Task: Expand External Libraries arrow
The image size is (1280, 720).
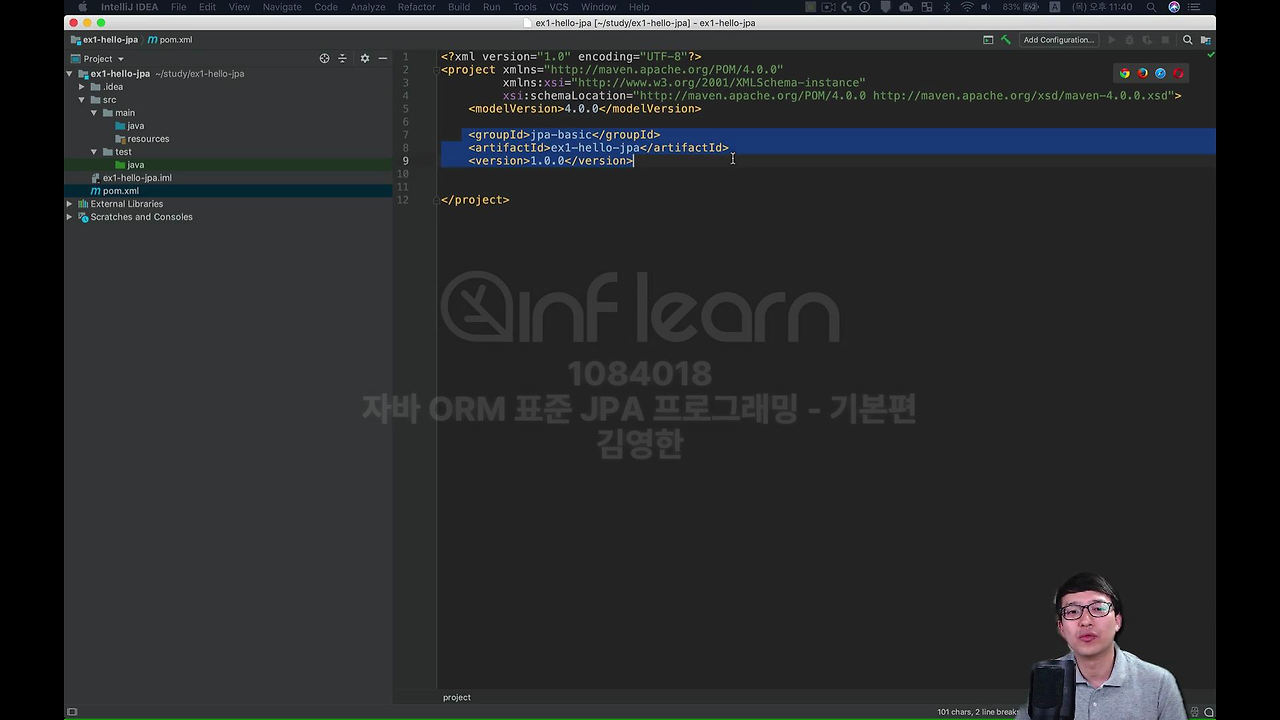Action: [x=70, y=204]
